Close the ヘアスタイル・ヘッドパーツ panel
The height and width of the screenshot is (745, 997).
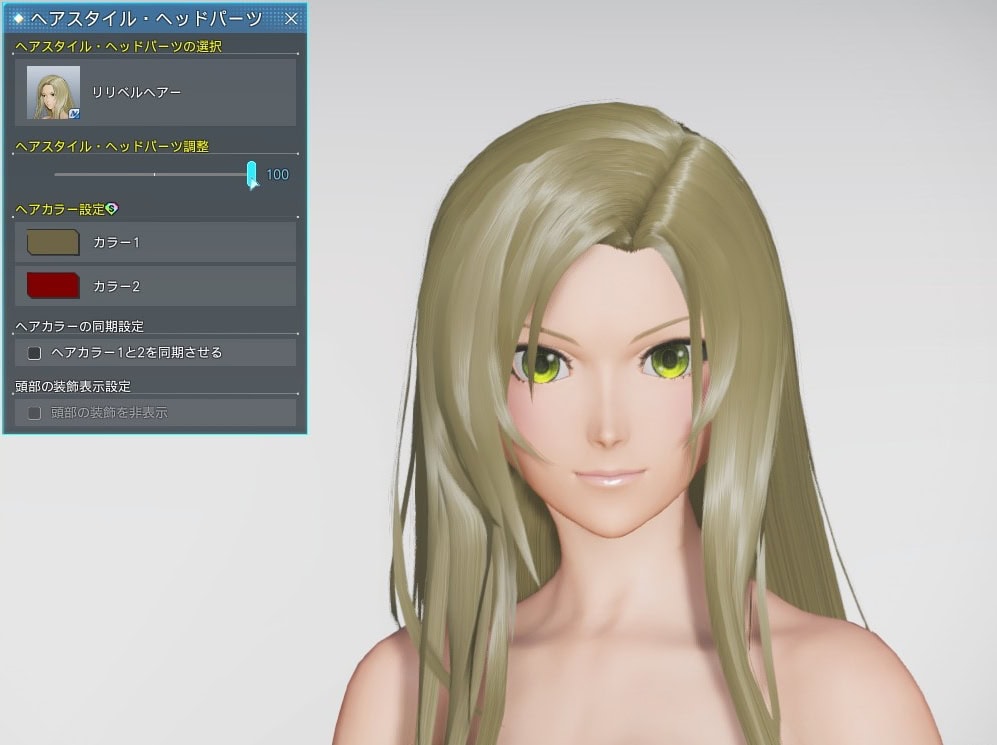pos(291,19)
